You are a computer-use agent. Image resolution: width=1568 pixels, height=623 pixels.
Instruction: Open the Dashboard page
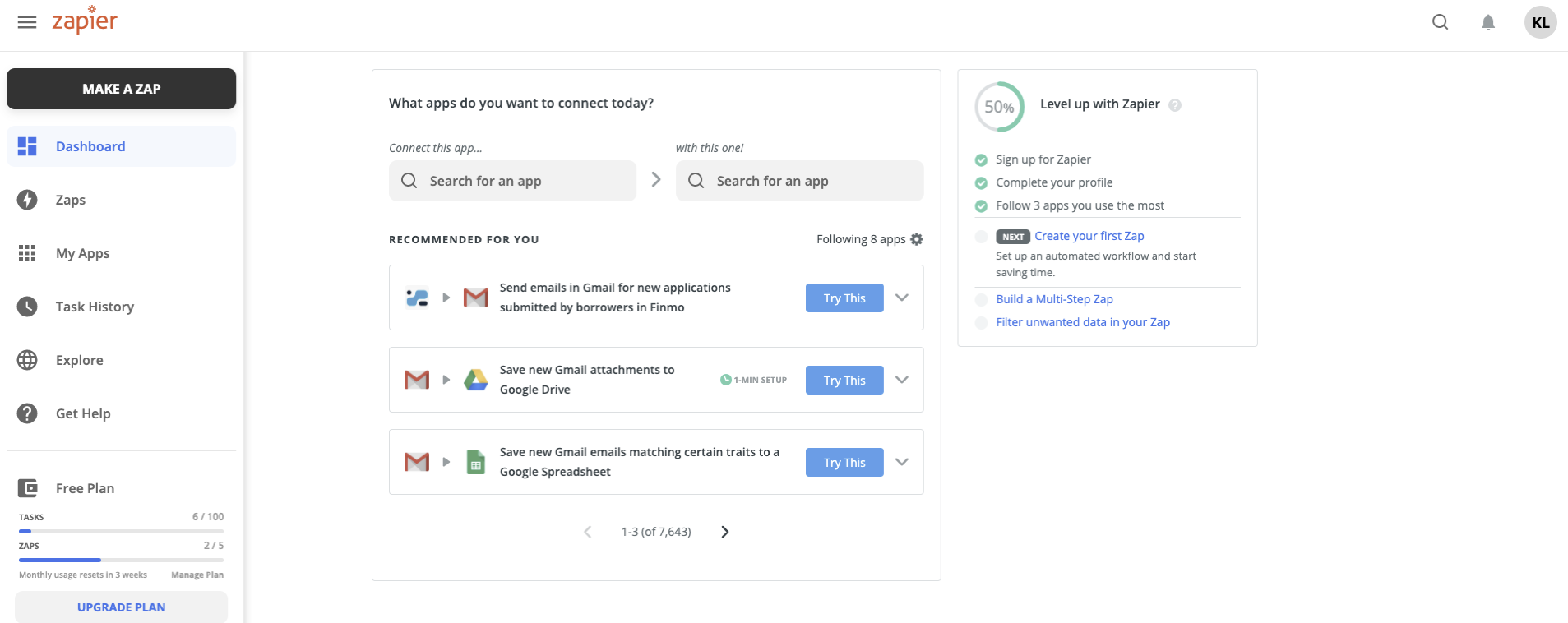point(121,146)
